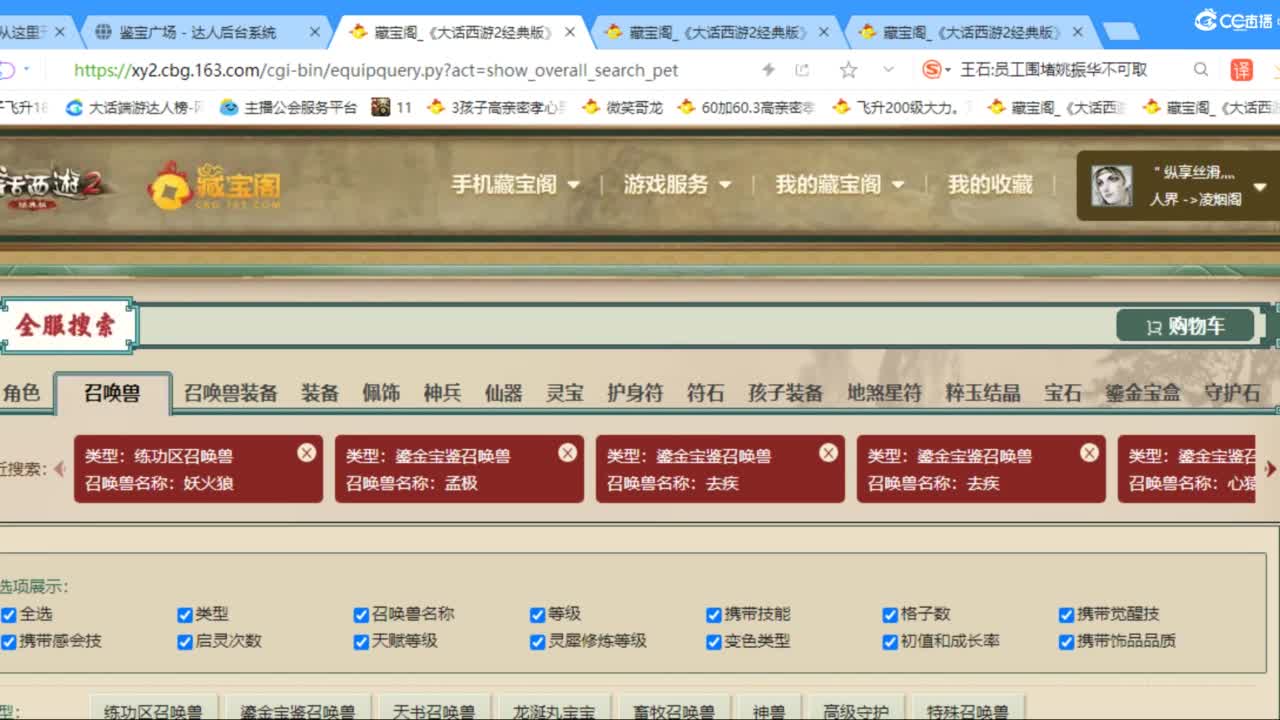This screenshot has height=720, width=1280.
Task: Select the 装备 category tab
Action: [x=320, y=393]
